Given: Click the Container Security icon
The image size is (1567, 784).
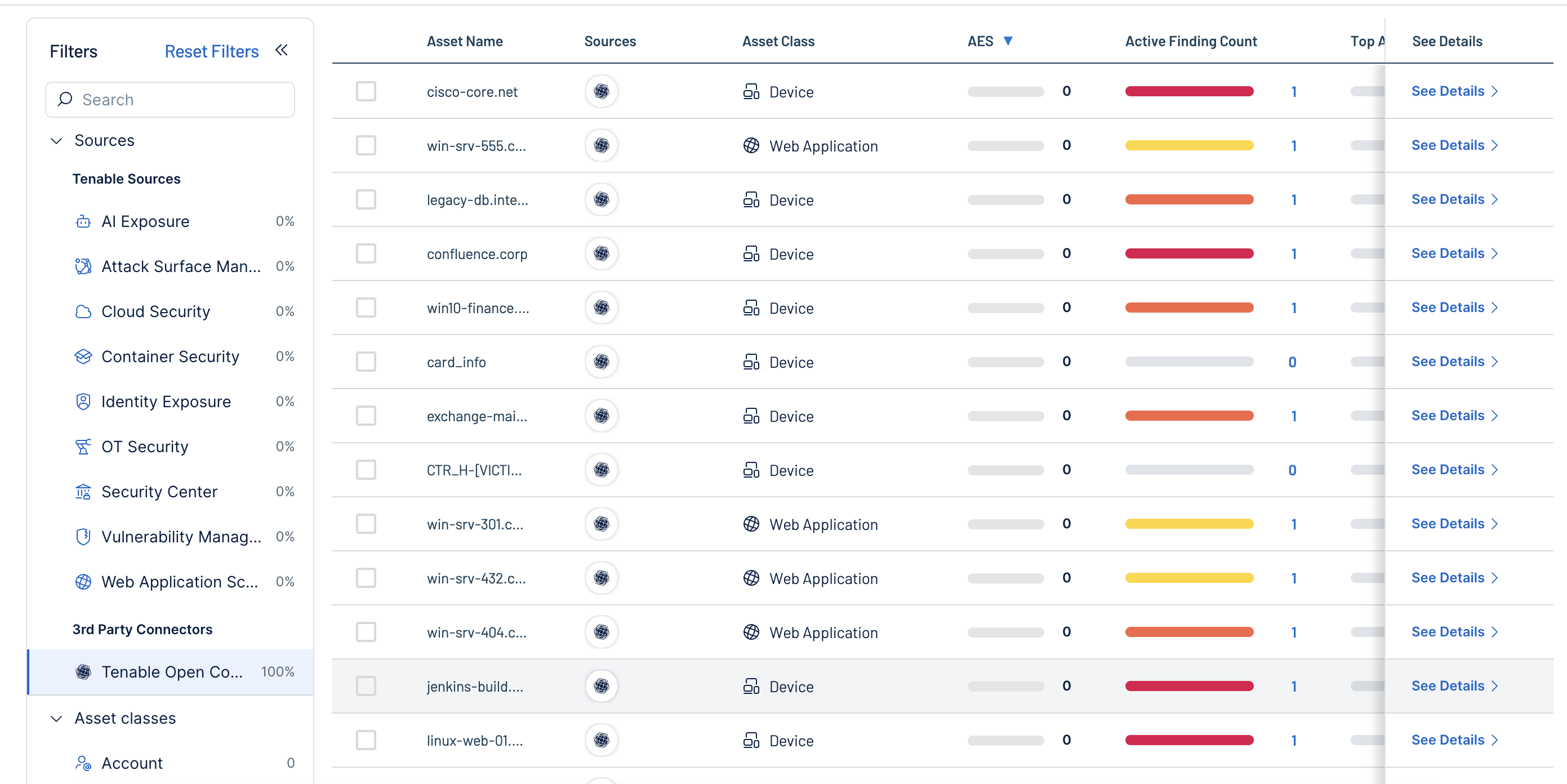Looking at the screenshot, I should (x=83, y=357).
